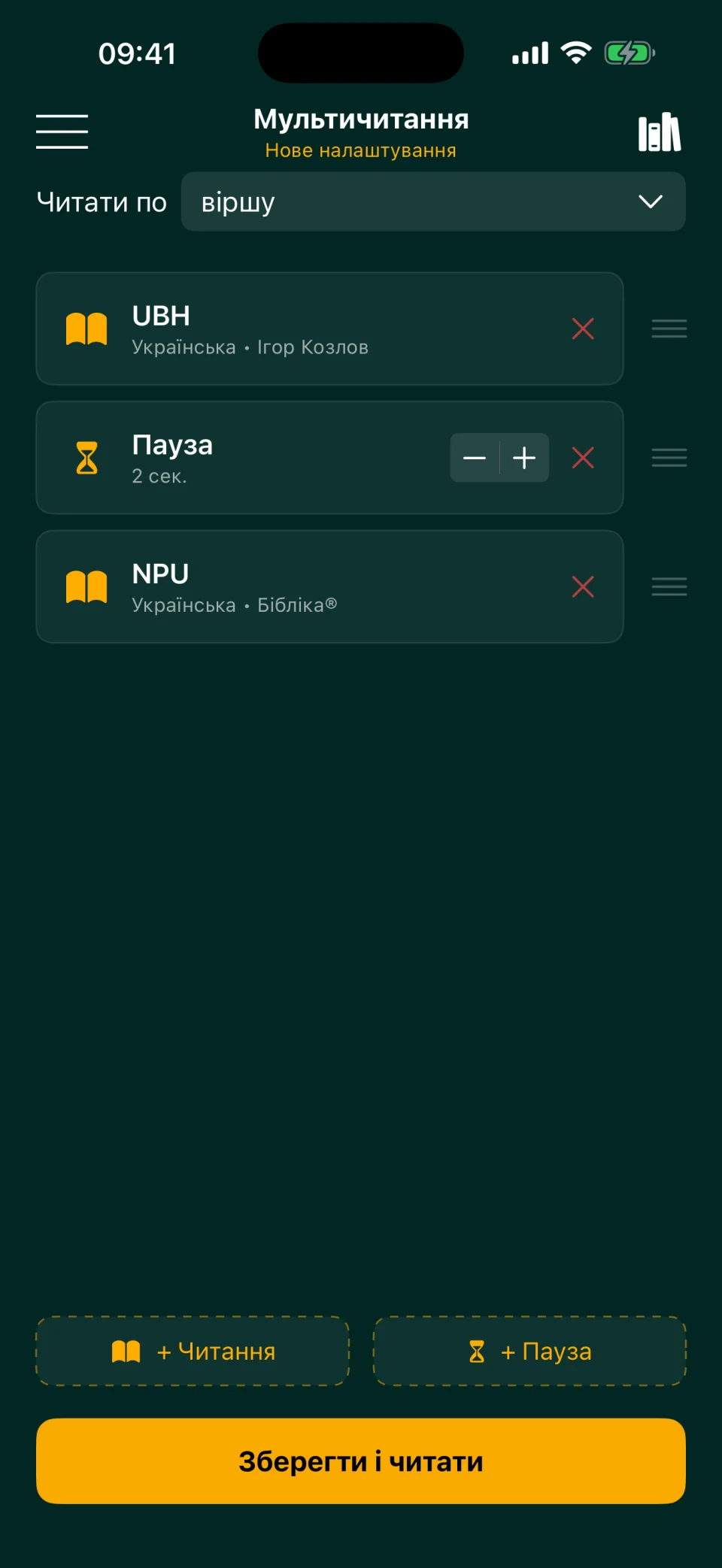The height and width of the screenshot is (1568, 722).
Task: Remove the UBH reading entry
Action: pyautogui.click(x=583, y=328)
